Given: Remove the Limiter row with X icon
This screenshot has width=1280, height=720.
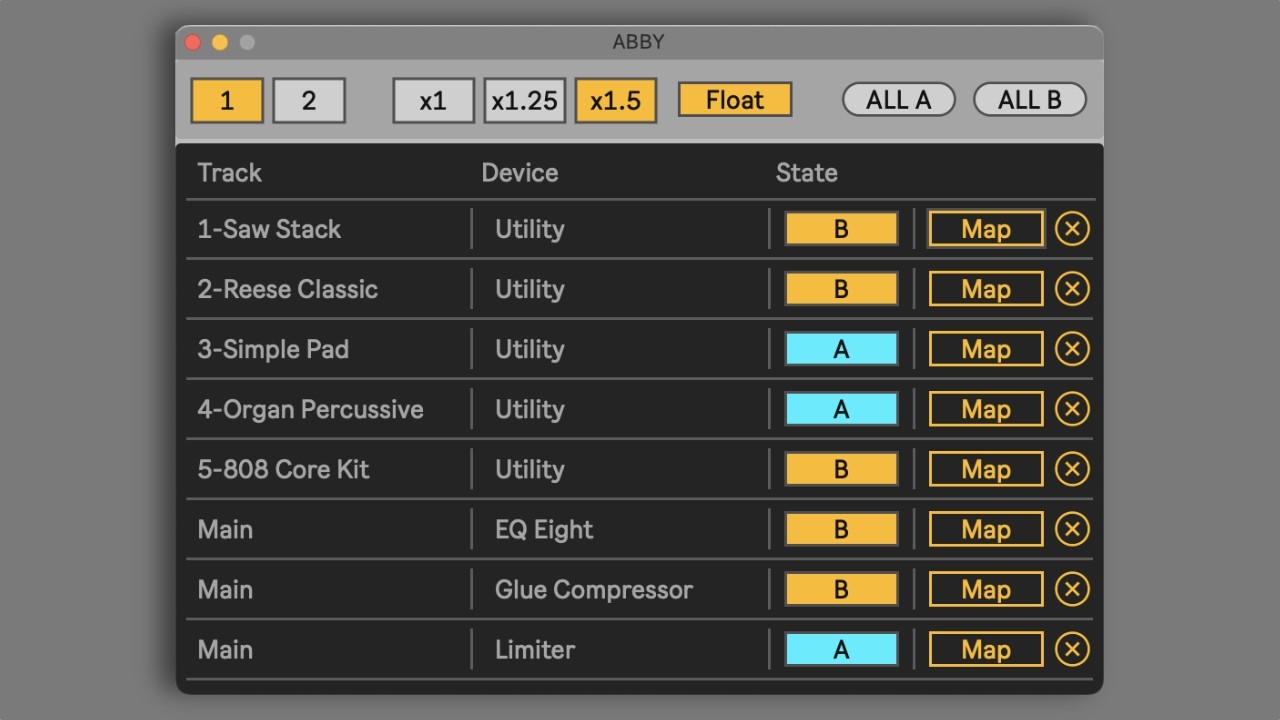Looking at the screenshot, I should [1072, 649].
